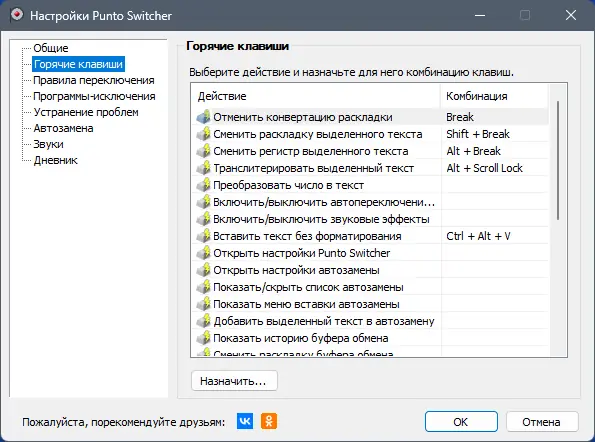This screenshot has width=595, height=442.
Task: Select Правила переключения in the sidebar
Action: 94,80
